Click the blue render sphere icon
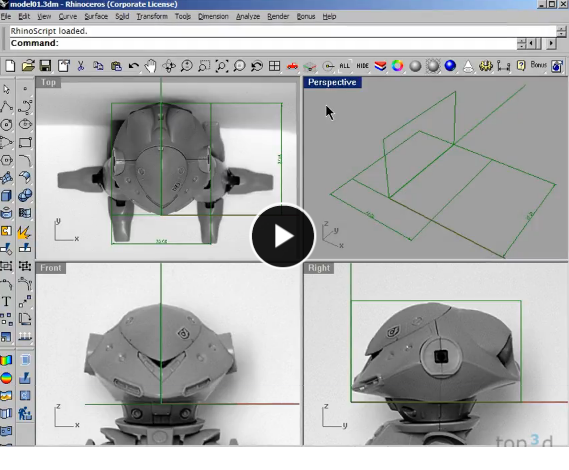569x470 pixels. tap(450, 66)
